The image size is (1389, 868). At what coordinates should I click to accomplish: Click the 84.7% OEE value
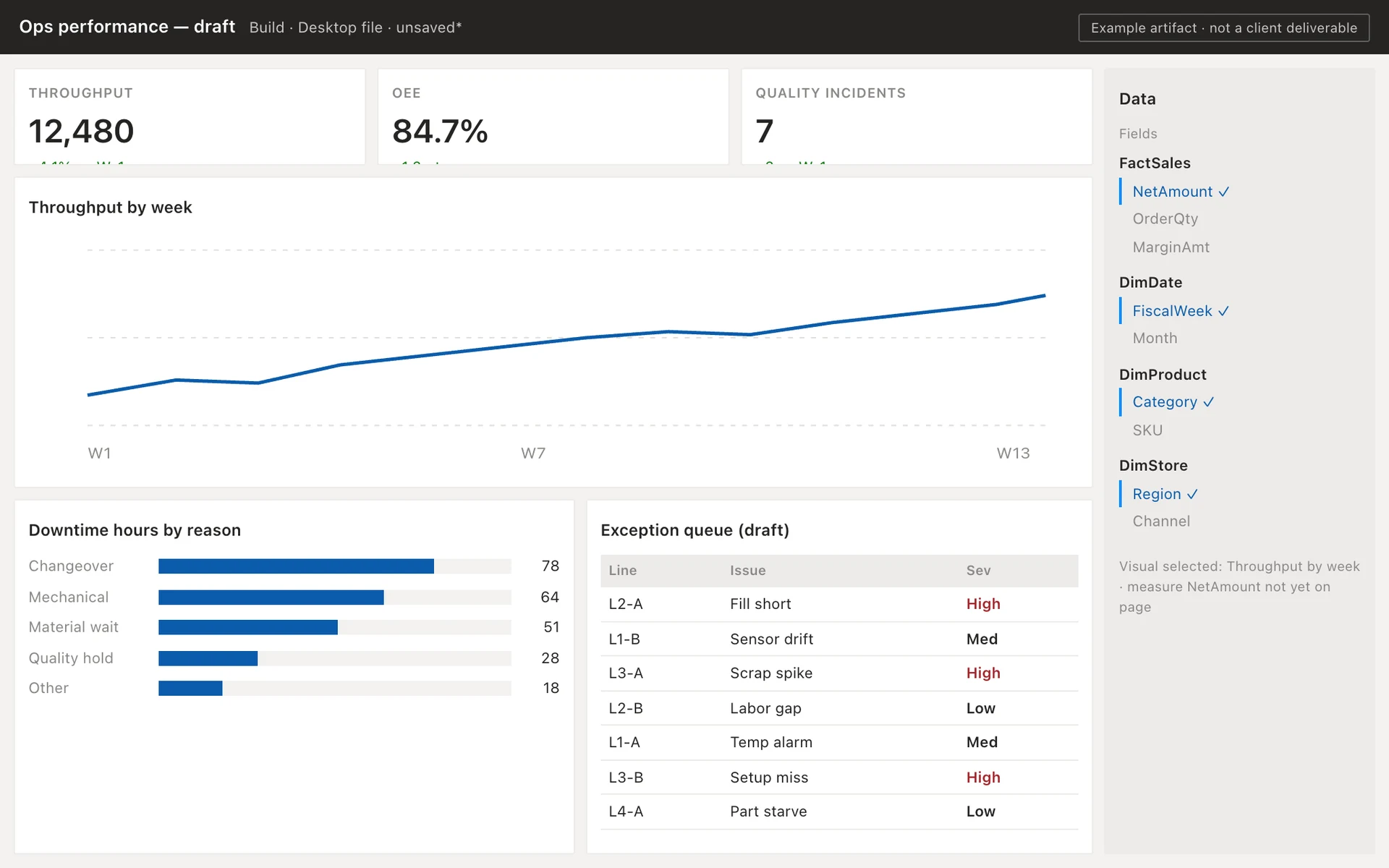coord(440,132)
